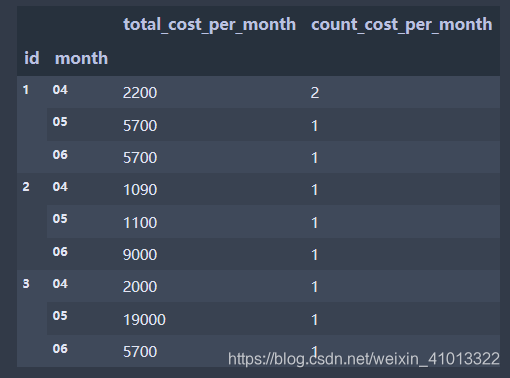
Task: Click 5700 in id 1 month 06 row
Action: pyautogui.click(x=140, y=158)
